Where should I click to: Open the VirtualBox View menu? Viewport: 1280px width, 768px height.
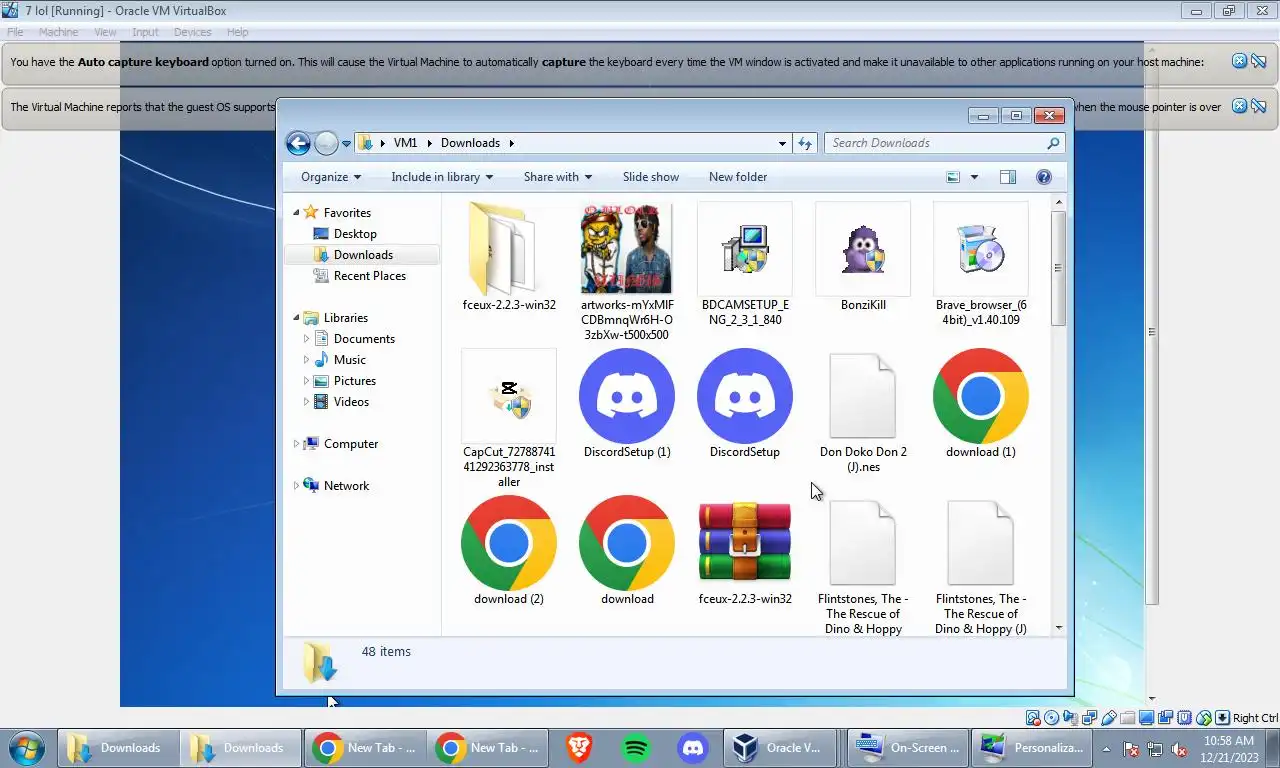point(105,32)
